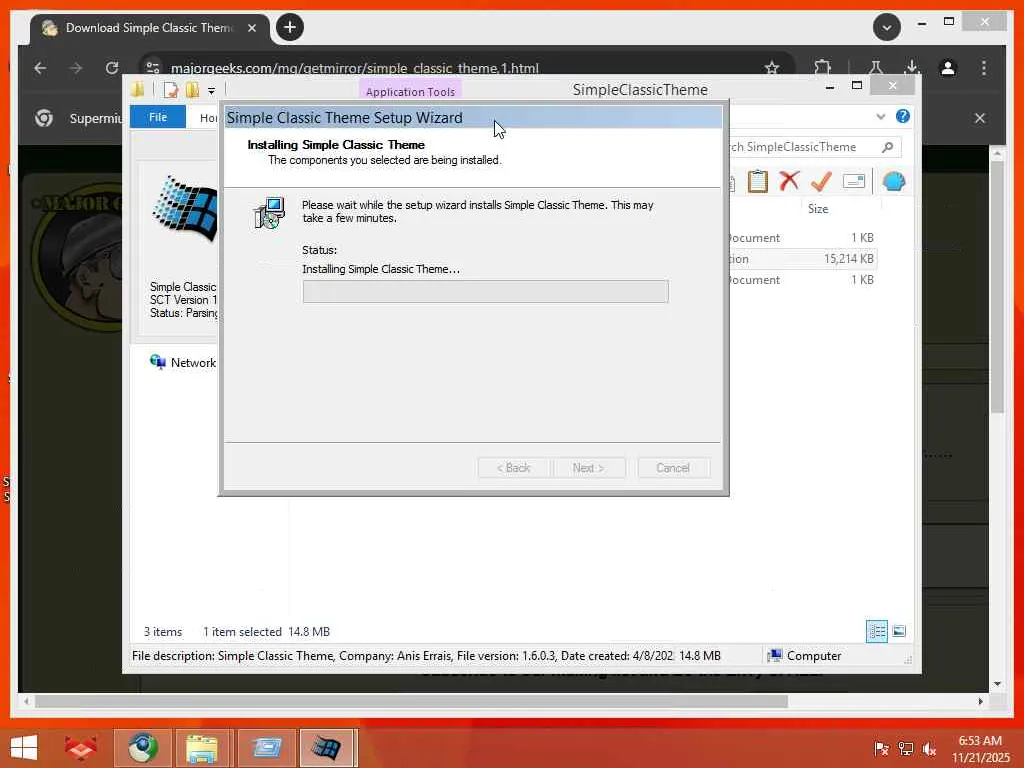Open the Windows Start button
This screenshot has width=1024, height=768.
click(x=24, y=748)
